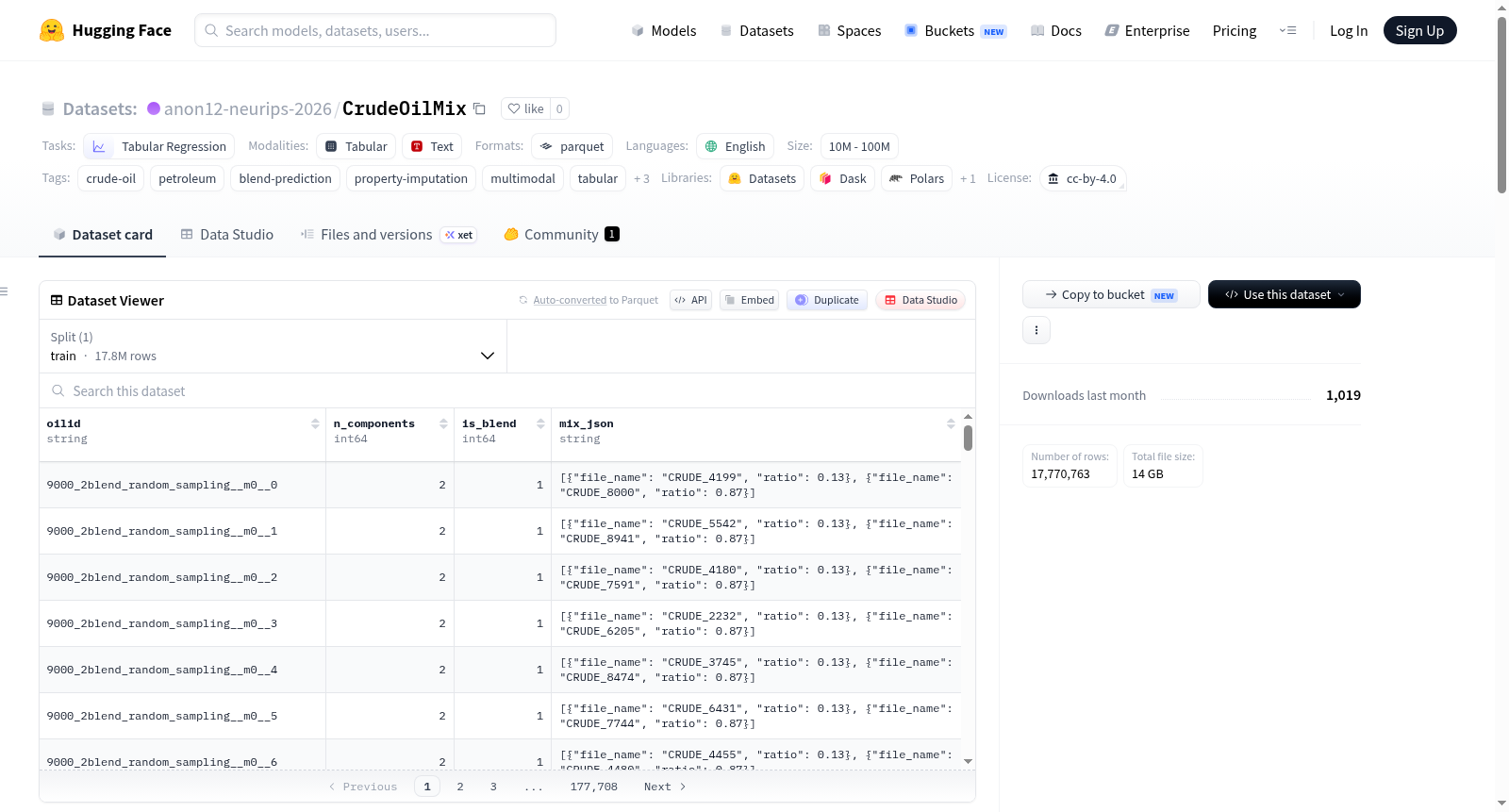Image resolution: width=1509 pixels, height=812 pixels.
Task: Go to page 2 of the dataset
Action: click(460, 787)
